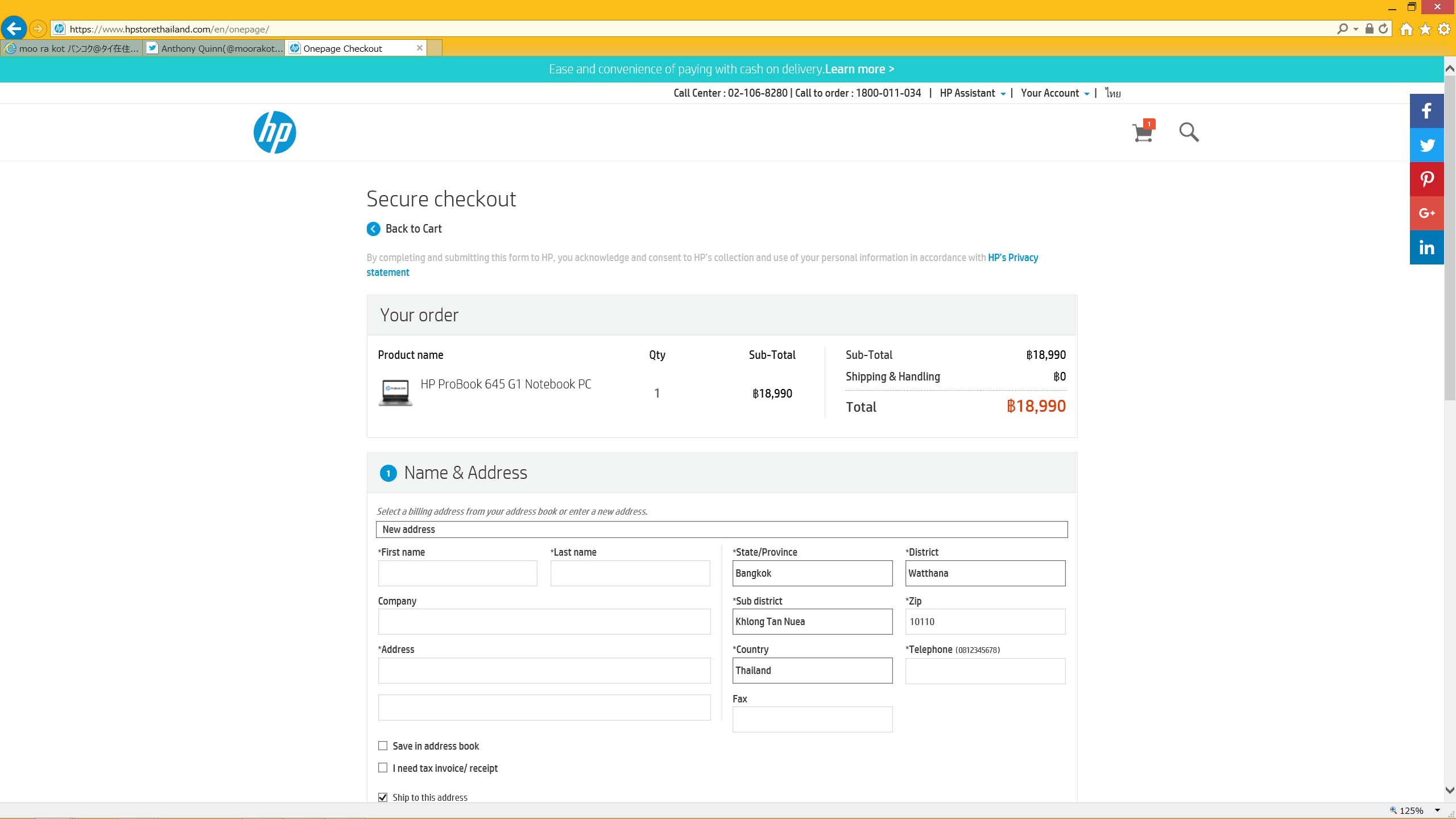The width and height of the screenshot is (1456, 819).
Task: Click the first Address line field
Action: pos(544,671)
